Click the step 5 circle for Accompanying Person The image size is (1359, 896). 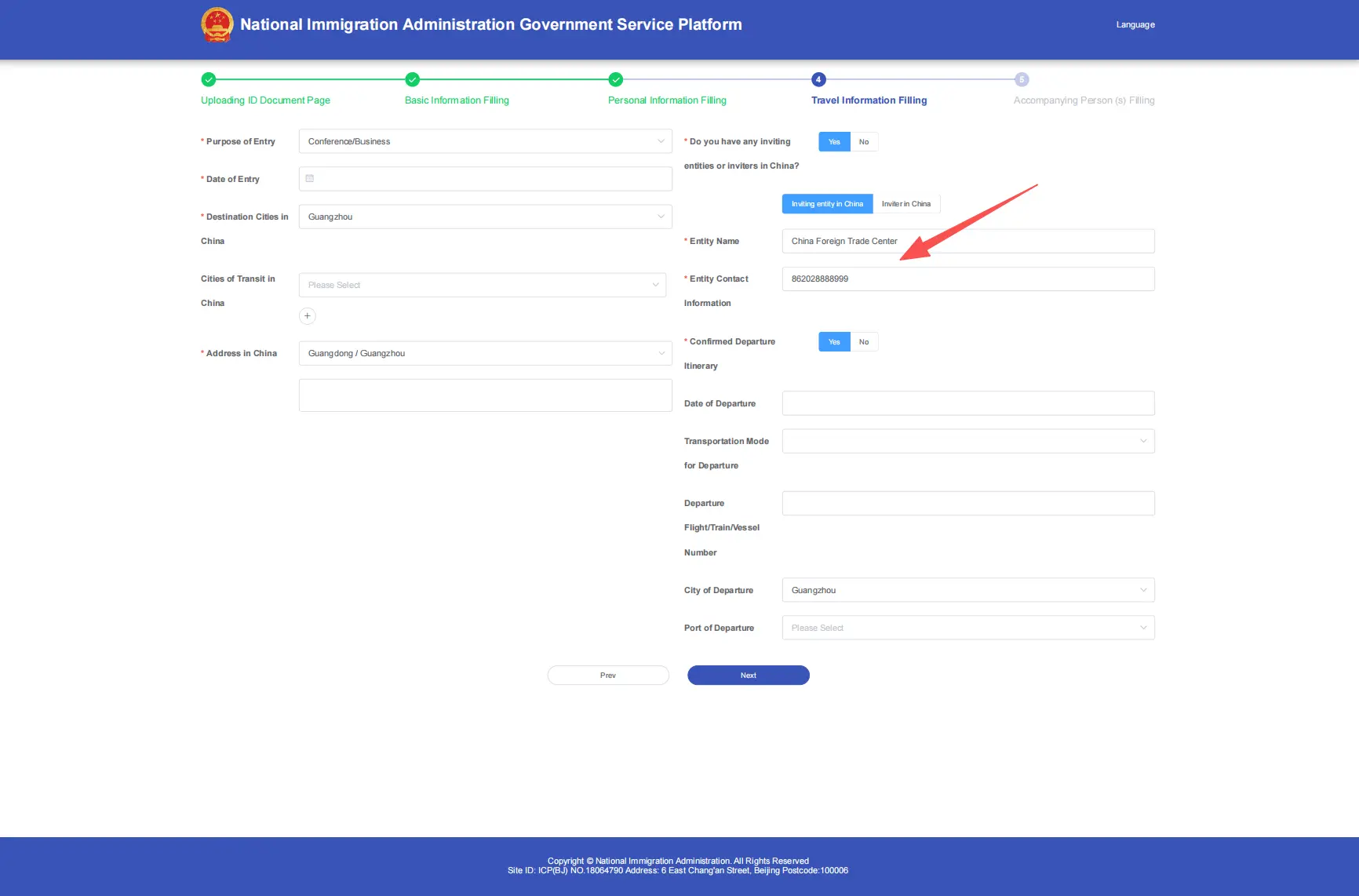[1022, 79]
